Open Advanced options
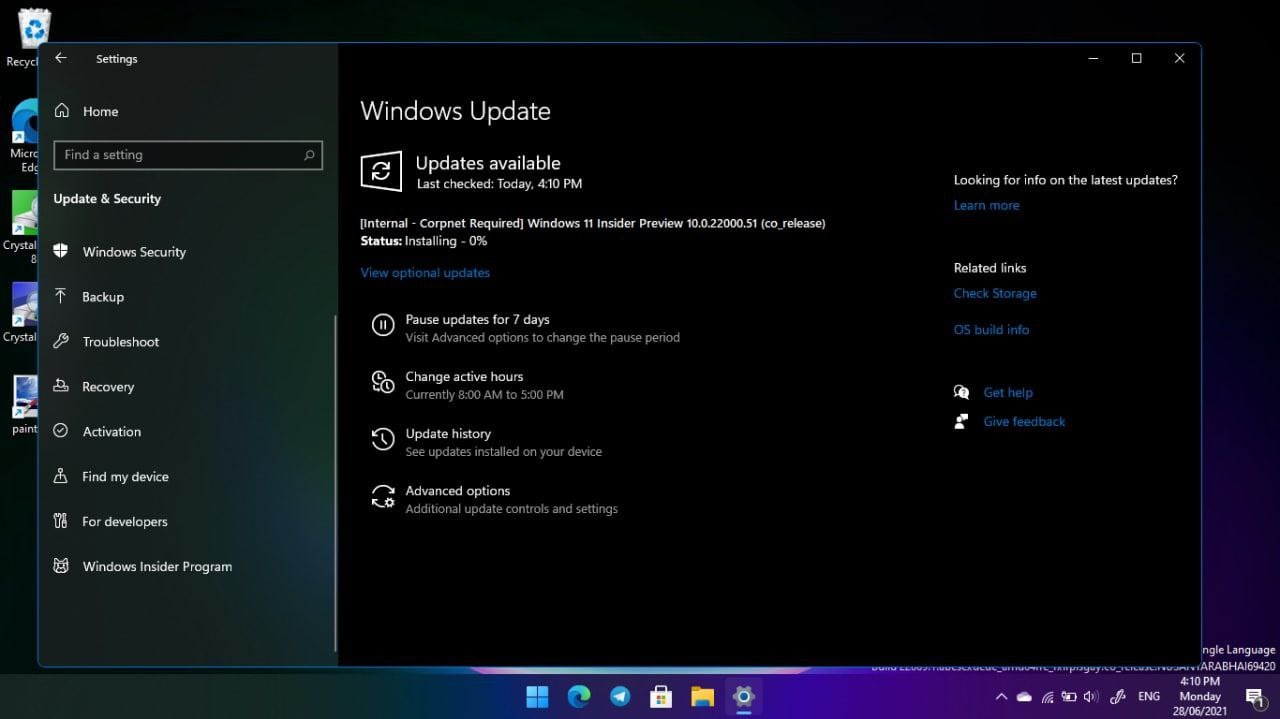 [458, 491]
